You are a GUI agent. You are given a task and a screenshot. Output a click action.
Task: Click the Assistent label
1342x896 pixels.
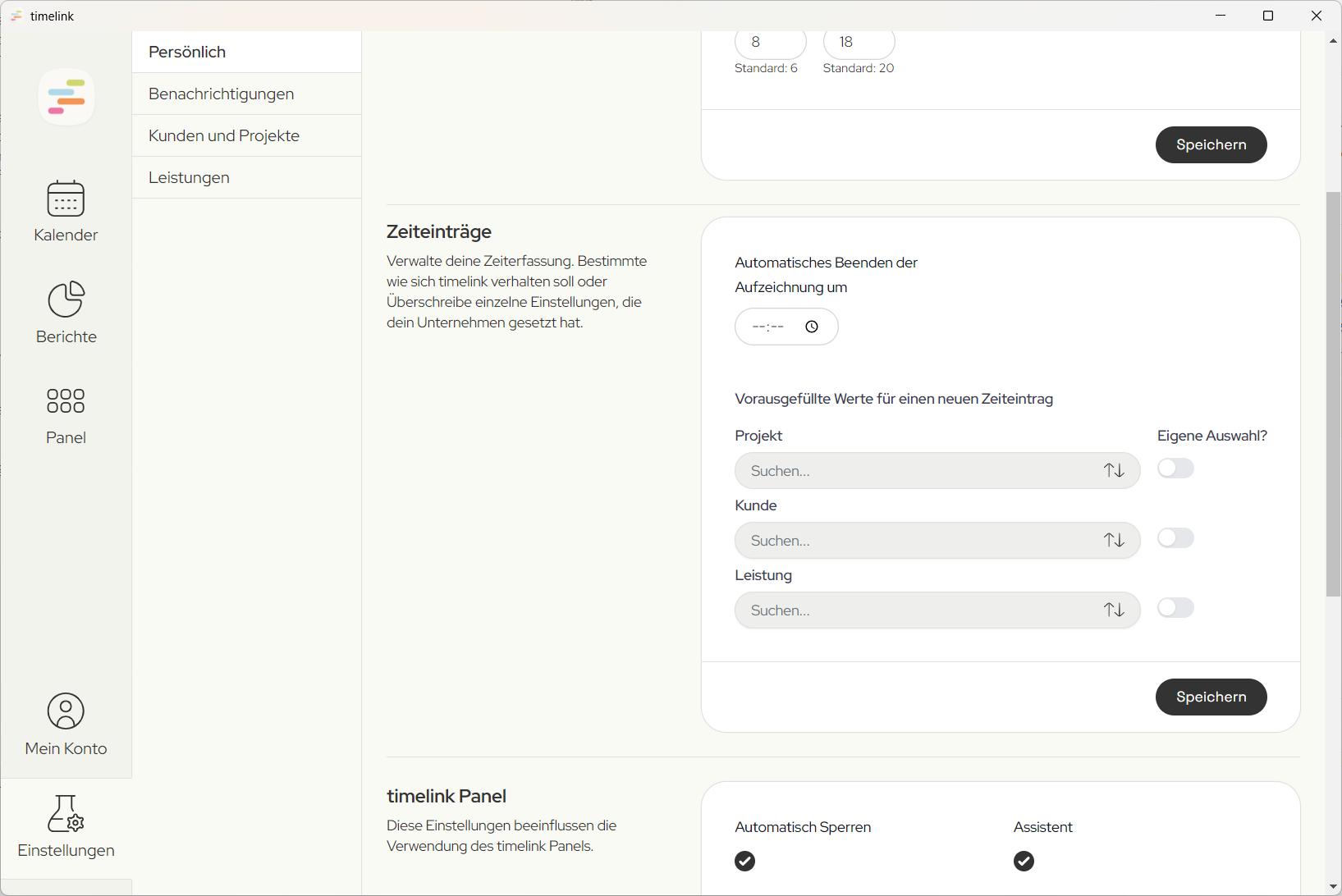(x=1043, y=827)
